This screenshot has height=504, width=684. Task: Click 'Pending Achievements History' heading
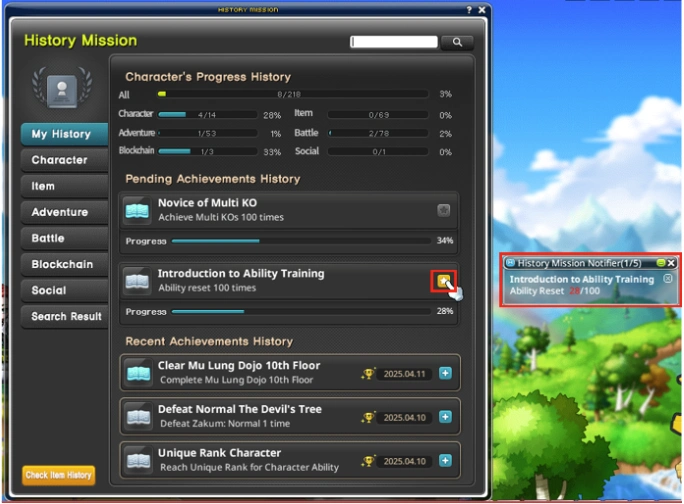pos(213,179)
